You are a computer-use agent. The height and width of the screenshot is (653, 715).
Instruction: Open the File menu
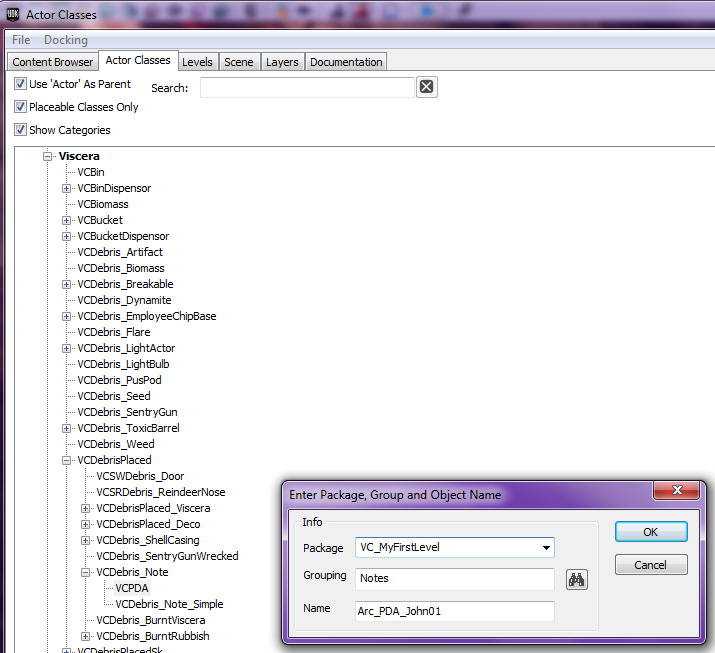coord(21,40)
